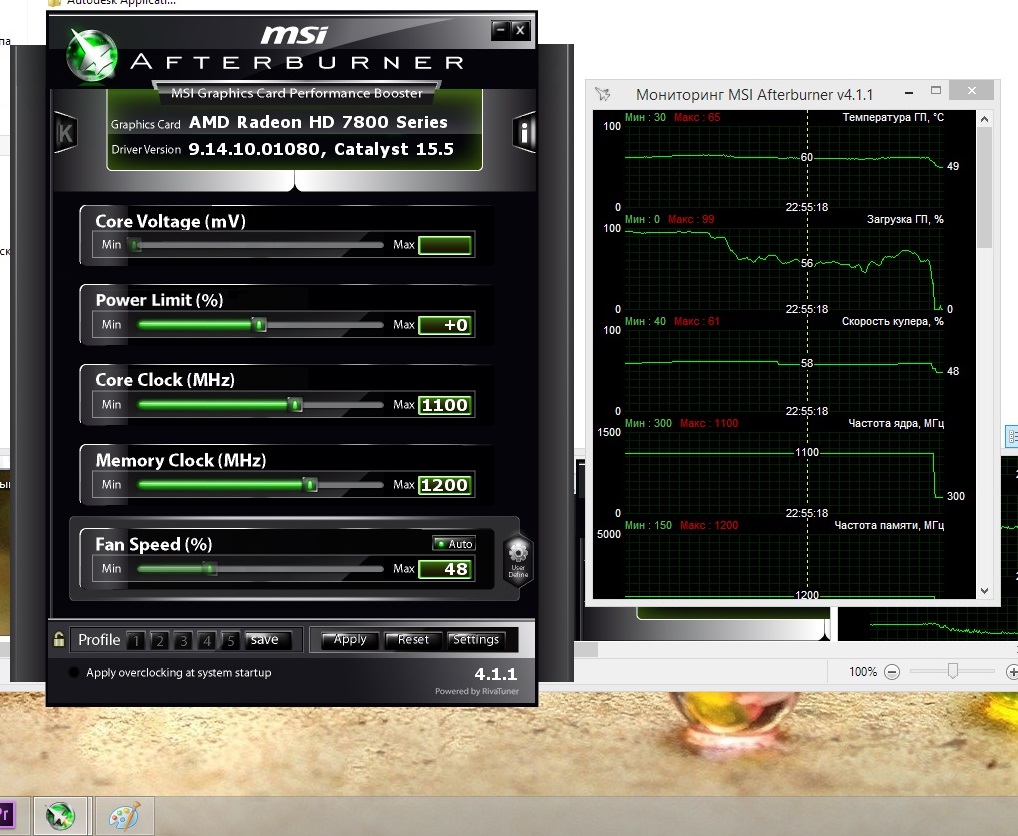Select profile slot 5
Viewport: 1018px width, 836px height.
click(x=230, y=641)
